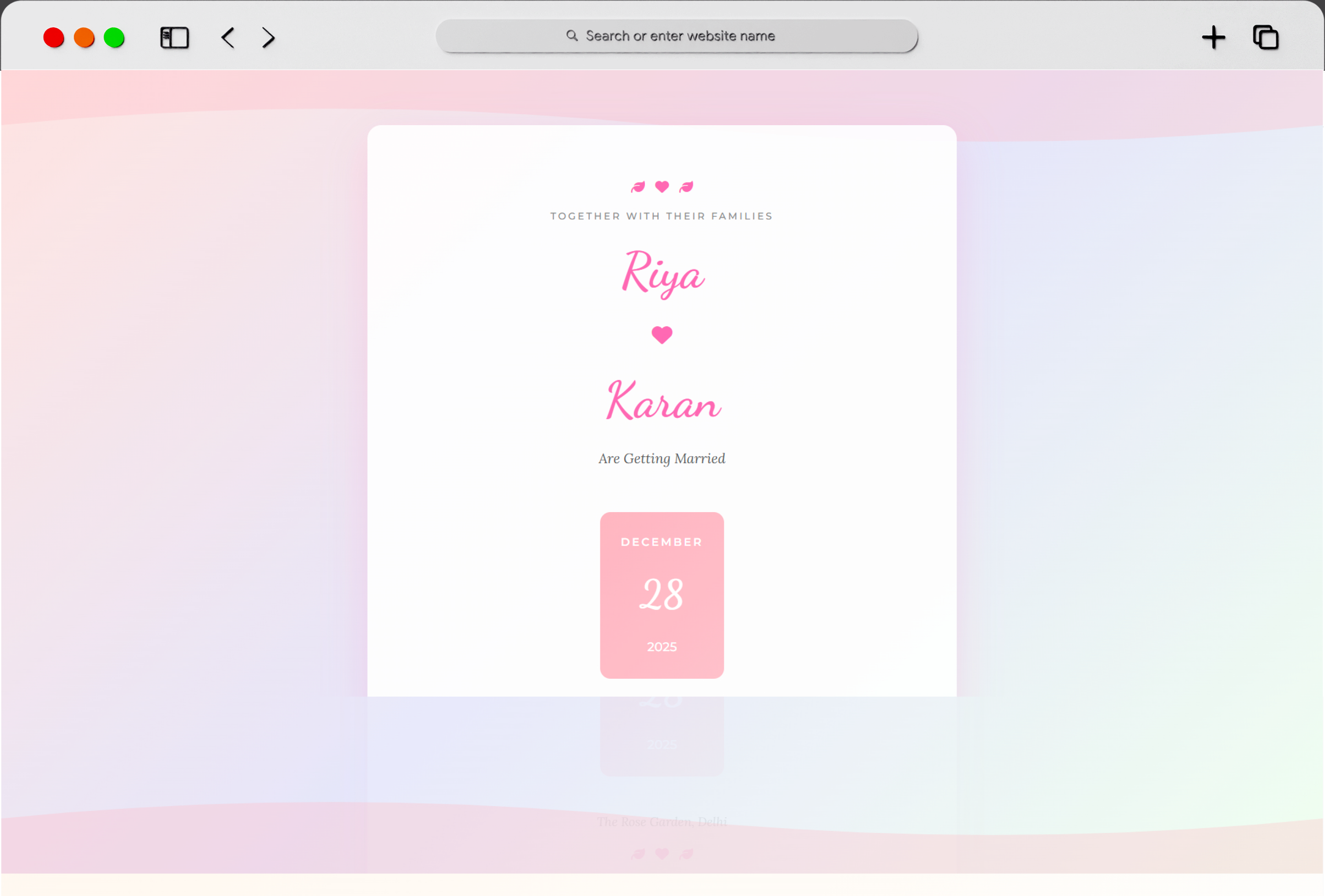Click the forward navigation arrow
This screenshot has height=896, width=1325.
coord(268,37)
